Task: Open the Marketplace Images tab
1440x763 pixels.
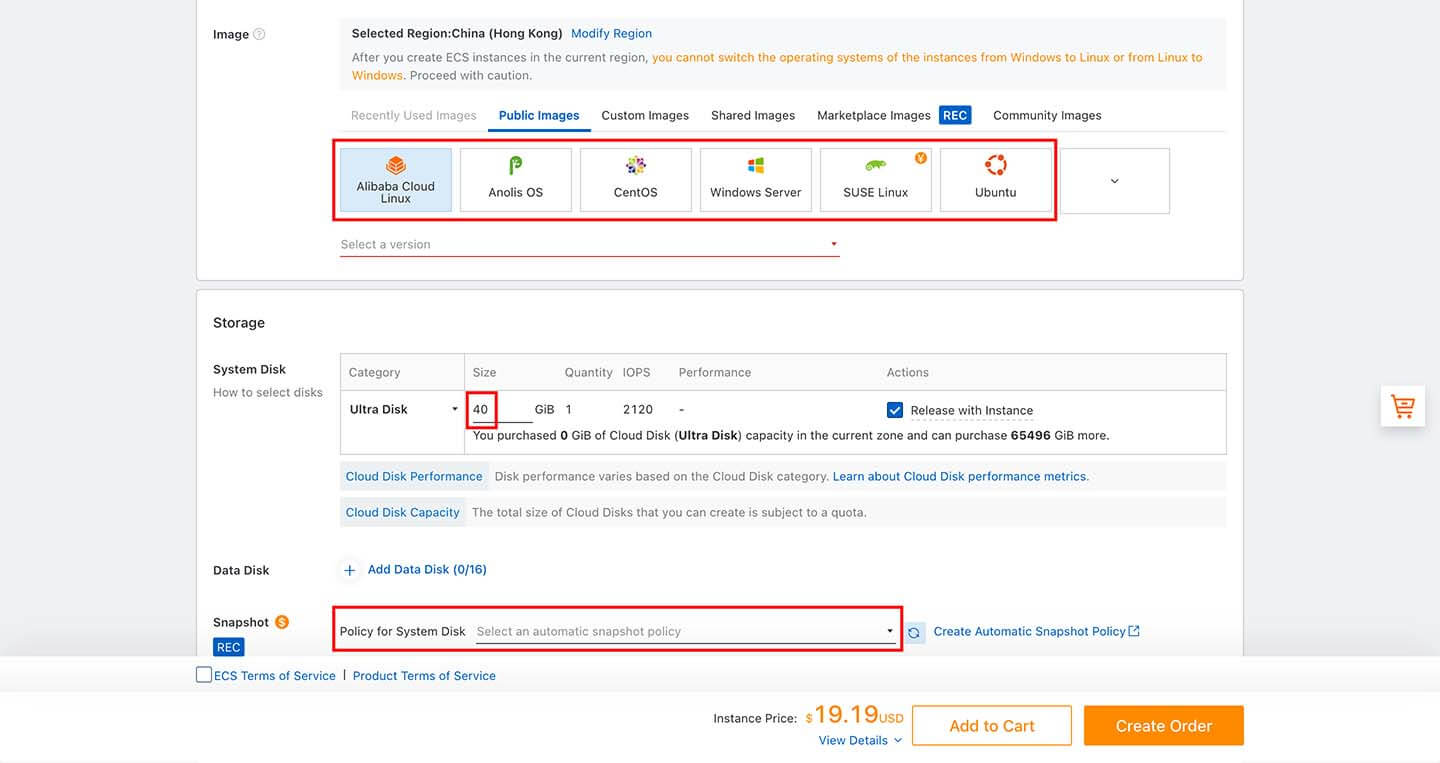Action: 874,115
